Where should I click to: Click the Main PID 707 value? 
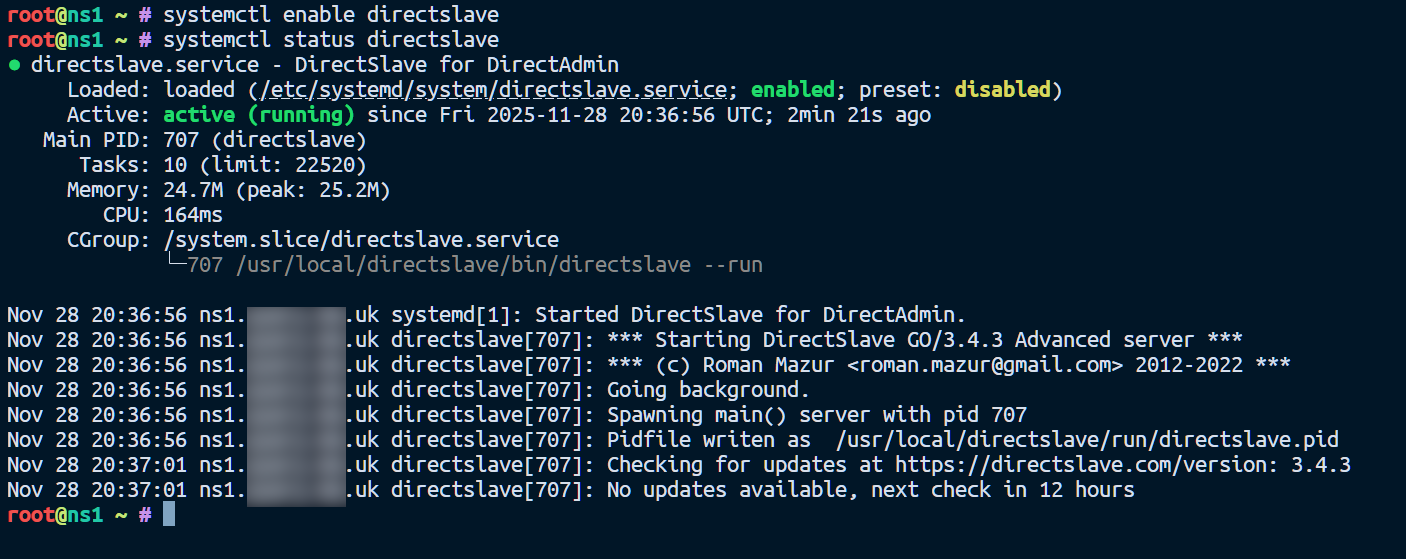[181, 140]
